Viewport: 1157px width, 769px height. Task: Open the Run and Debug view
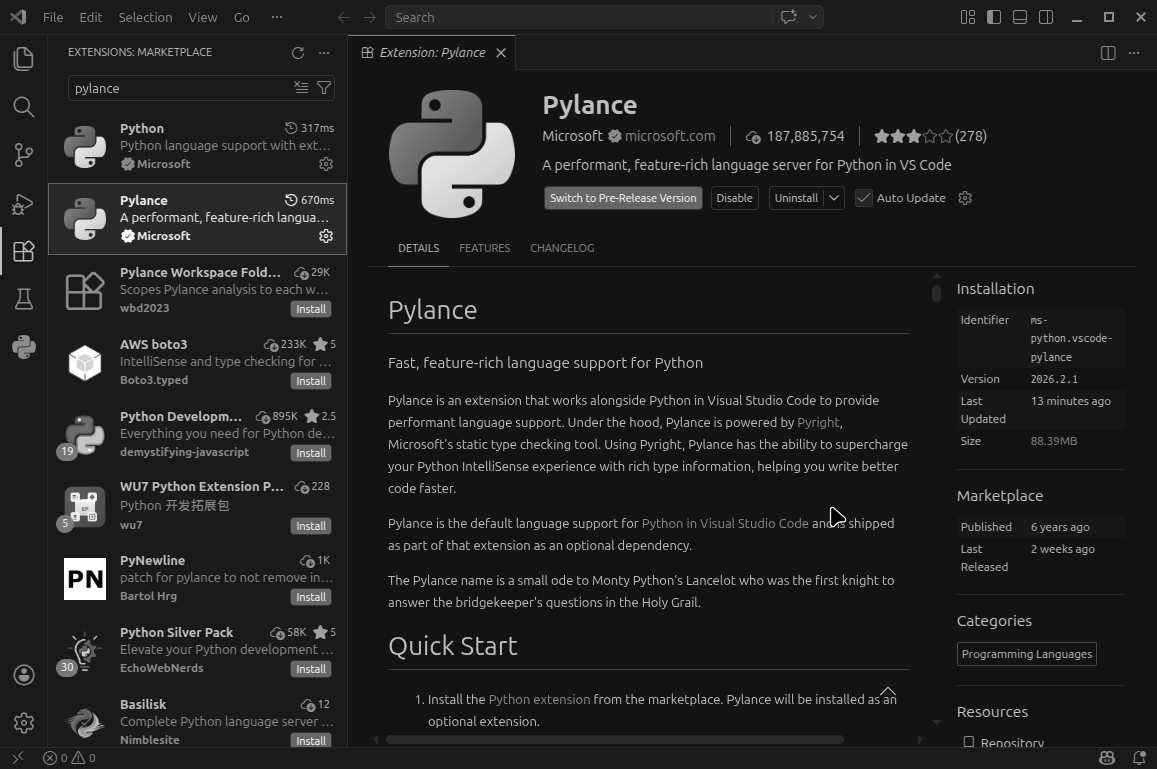click(24, 204)
